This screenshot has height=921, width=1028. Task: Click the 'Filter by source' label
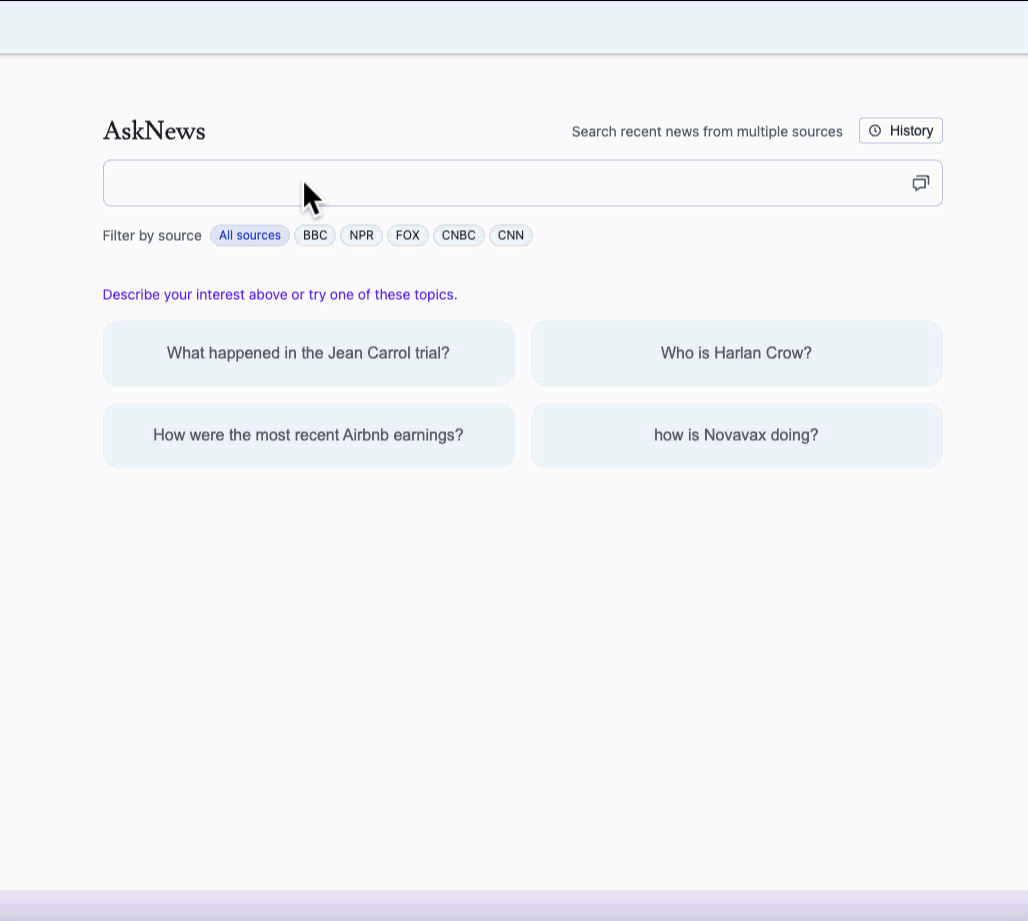152,236
